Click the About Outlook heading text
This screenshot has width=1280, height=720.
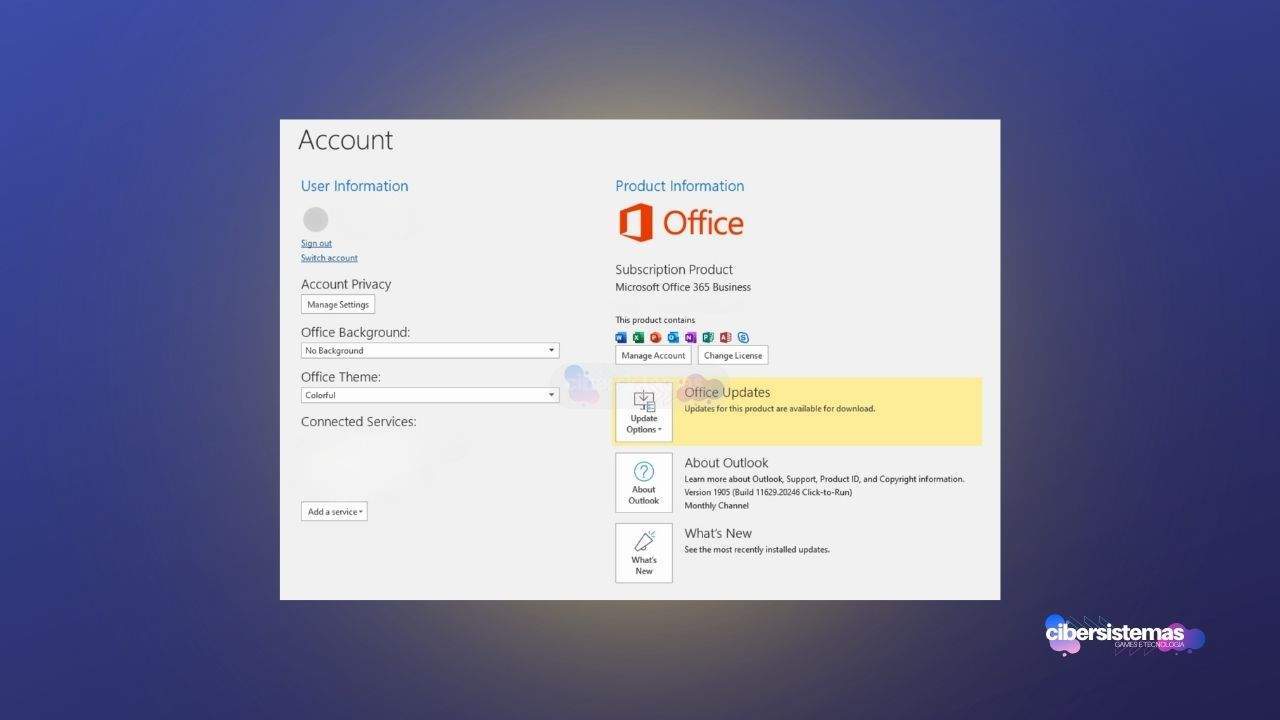pos(726,462)
